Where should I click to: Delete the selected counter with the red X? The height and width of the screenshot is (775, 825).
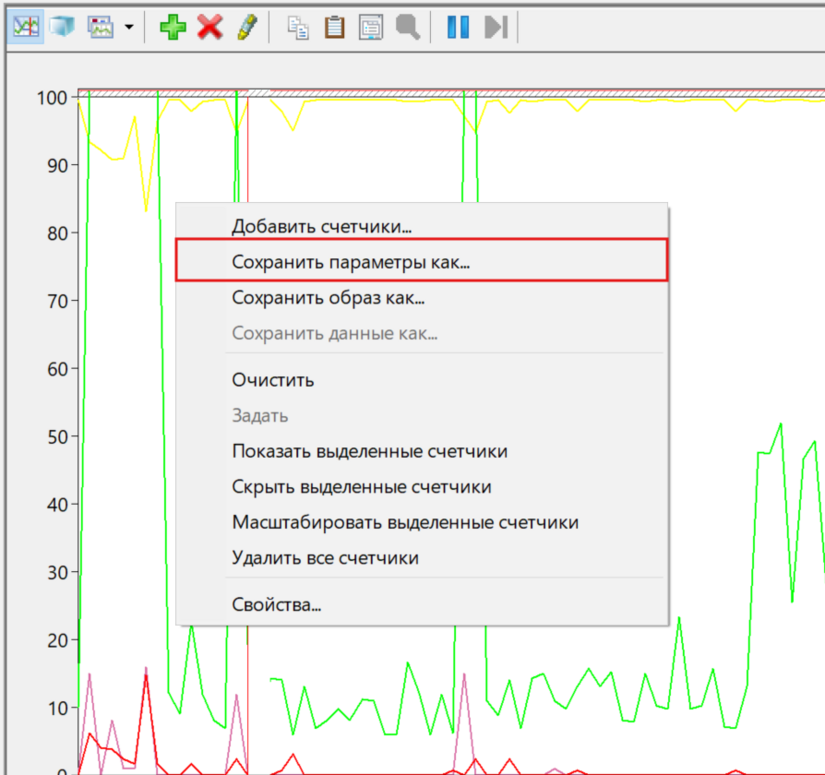(209, 27)
